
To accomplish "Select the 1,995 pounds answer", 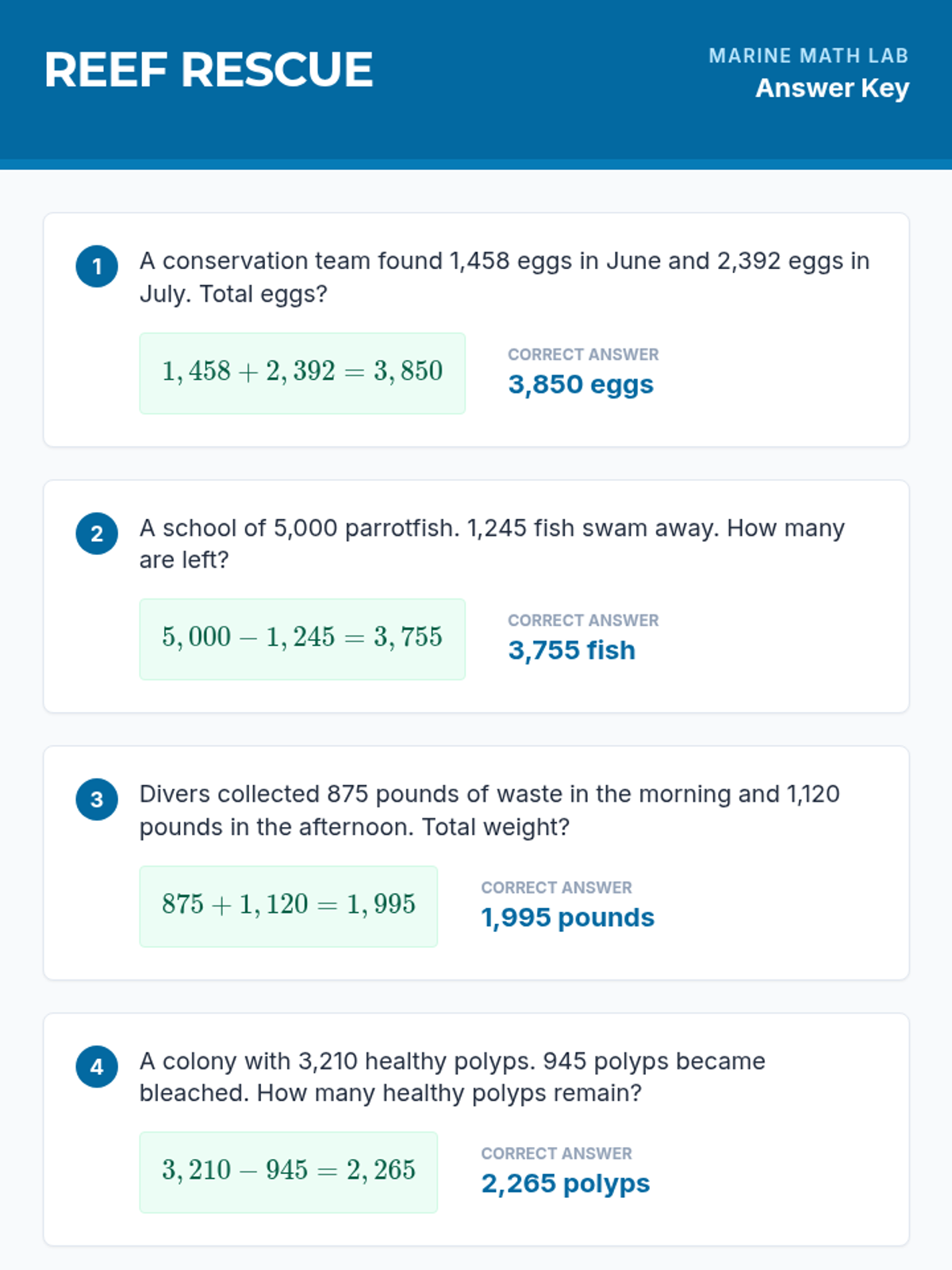I will click(567, 918).
